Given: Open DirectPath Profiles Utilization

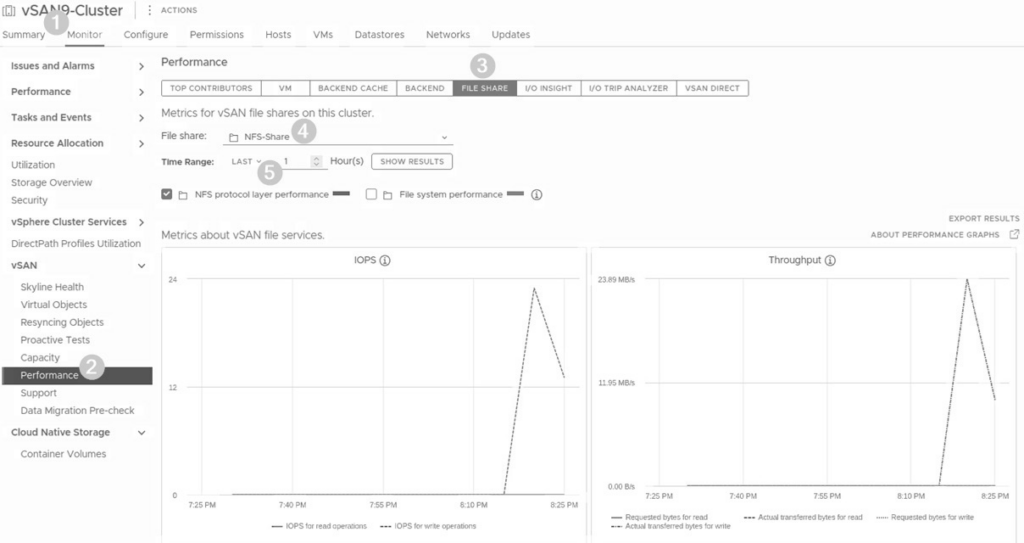Looking at the screenshot, I should [x=76, y=243].
